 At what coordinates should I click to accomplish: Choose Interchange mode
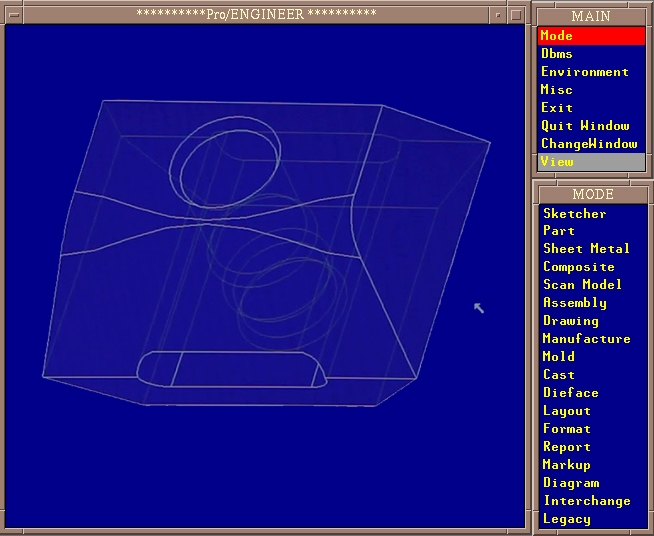point(593,501)
